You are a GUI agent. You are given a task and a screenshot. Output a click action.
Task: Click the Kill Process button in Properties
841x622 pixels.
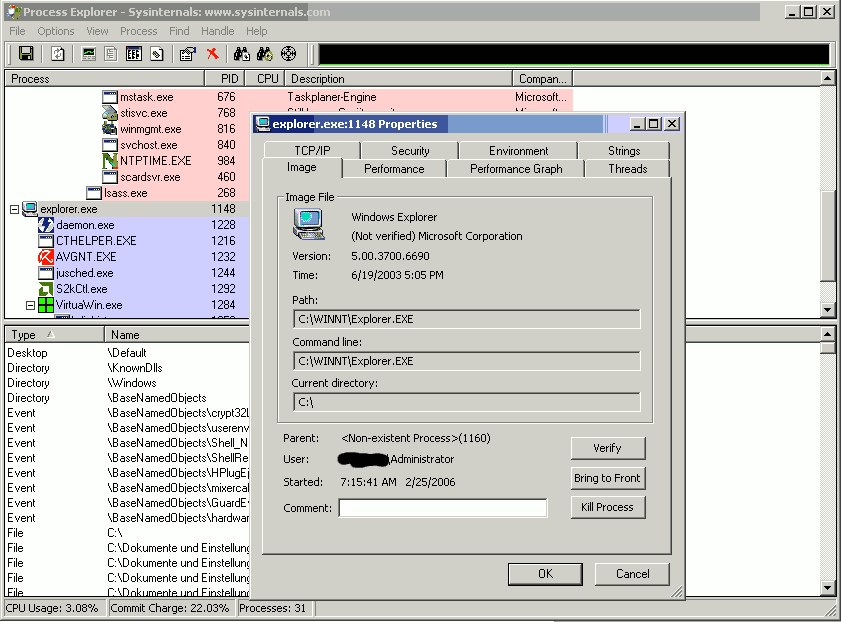pyautogui.click(x=608, y=507)
